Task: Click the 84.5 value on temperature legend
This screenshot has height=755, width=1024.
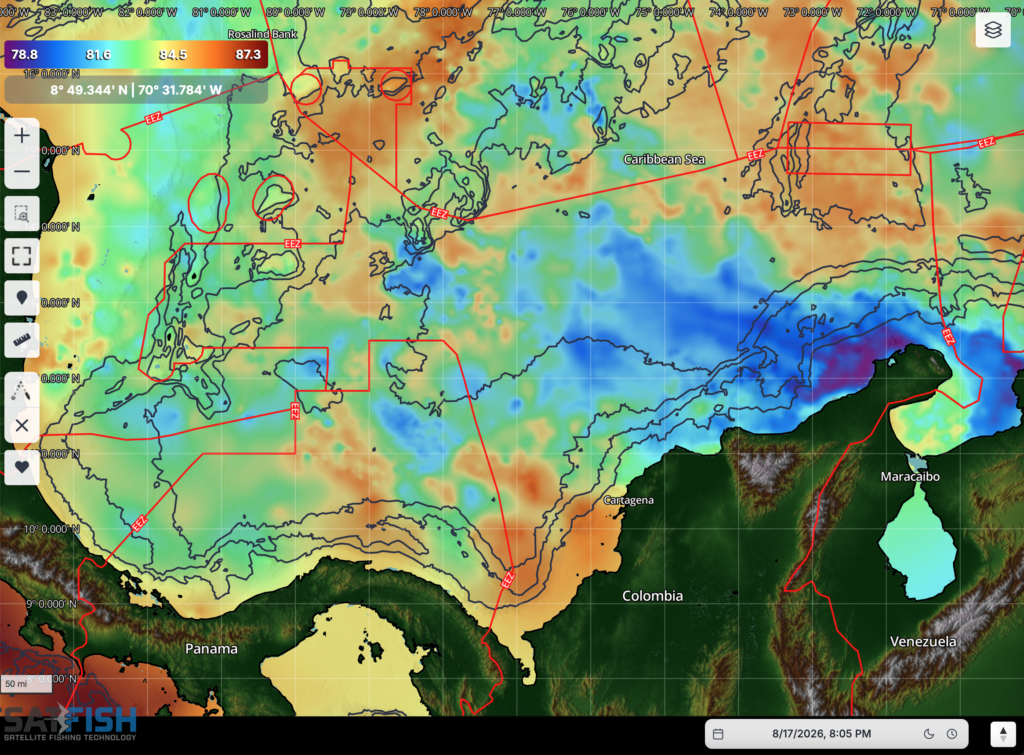Action: click(x=173, y=55)
